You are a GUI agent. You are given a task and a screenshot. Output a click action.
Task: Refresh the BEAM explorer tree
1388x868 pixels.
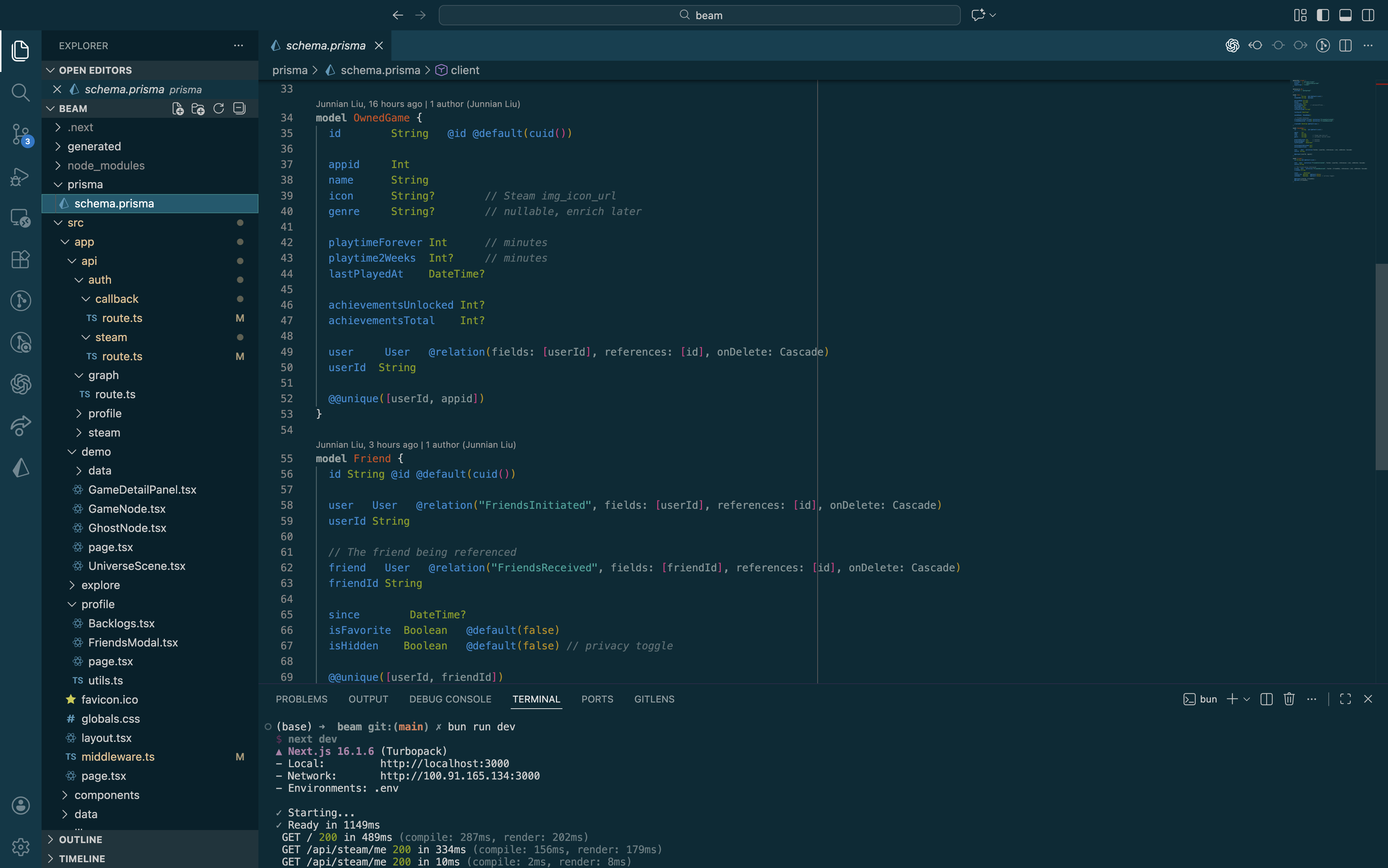click(219, 108)
